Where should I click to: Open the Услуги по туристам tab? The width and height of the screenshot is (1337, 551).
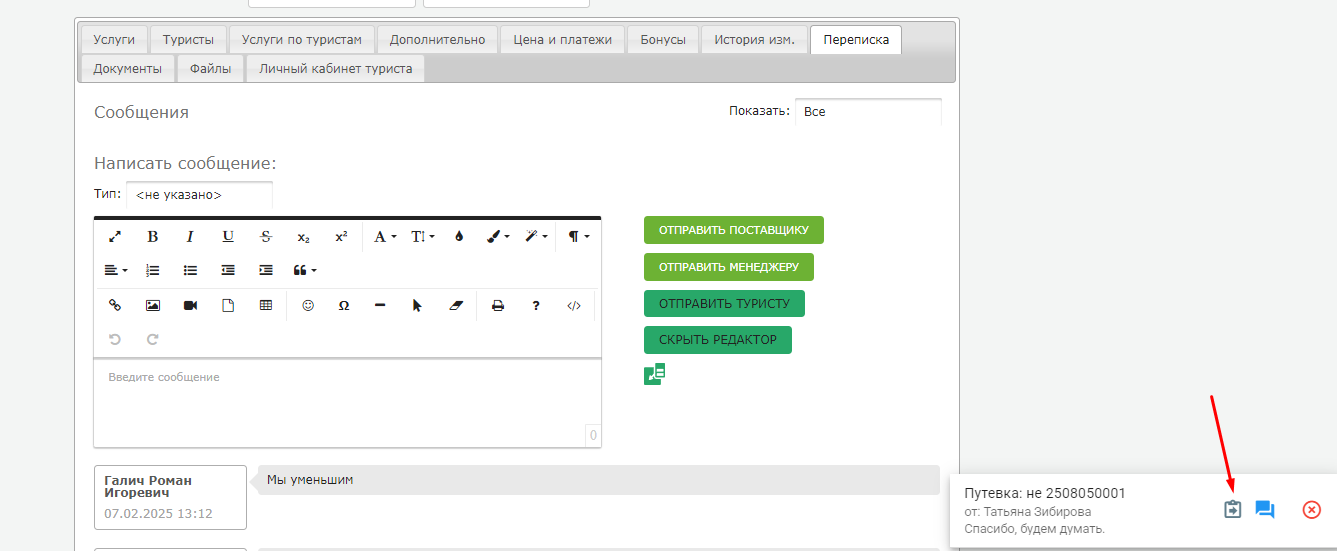(302, 40)
